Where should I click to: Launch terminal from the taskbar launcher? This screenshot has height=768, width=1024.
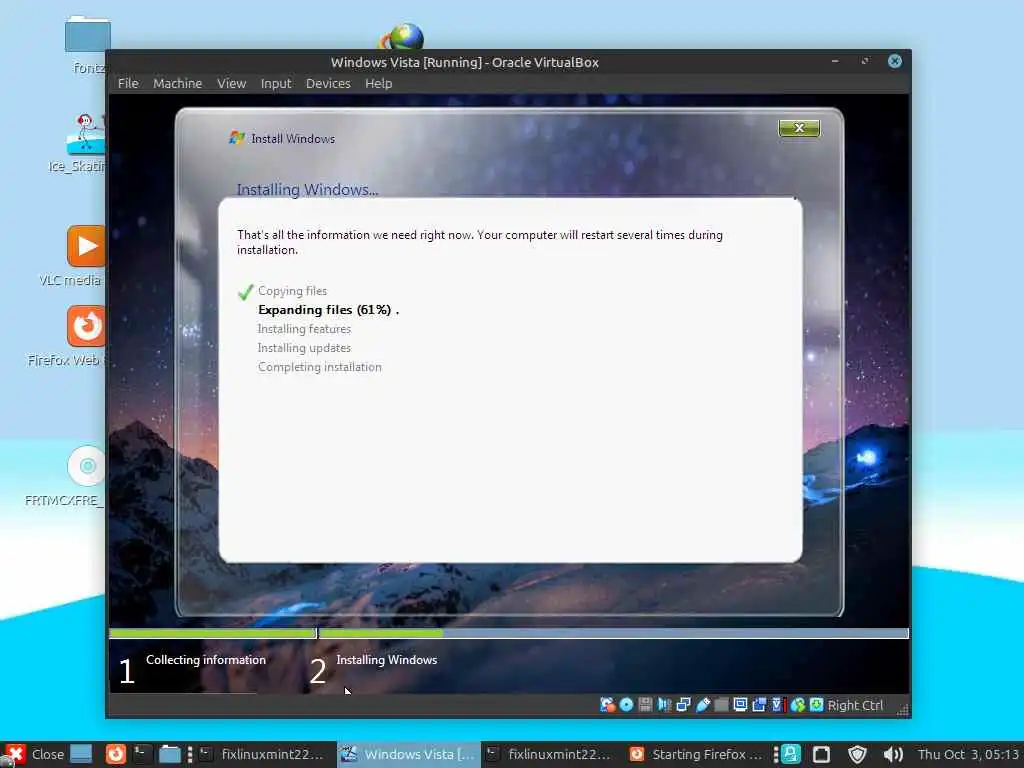tap(142, 754)
